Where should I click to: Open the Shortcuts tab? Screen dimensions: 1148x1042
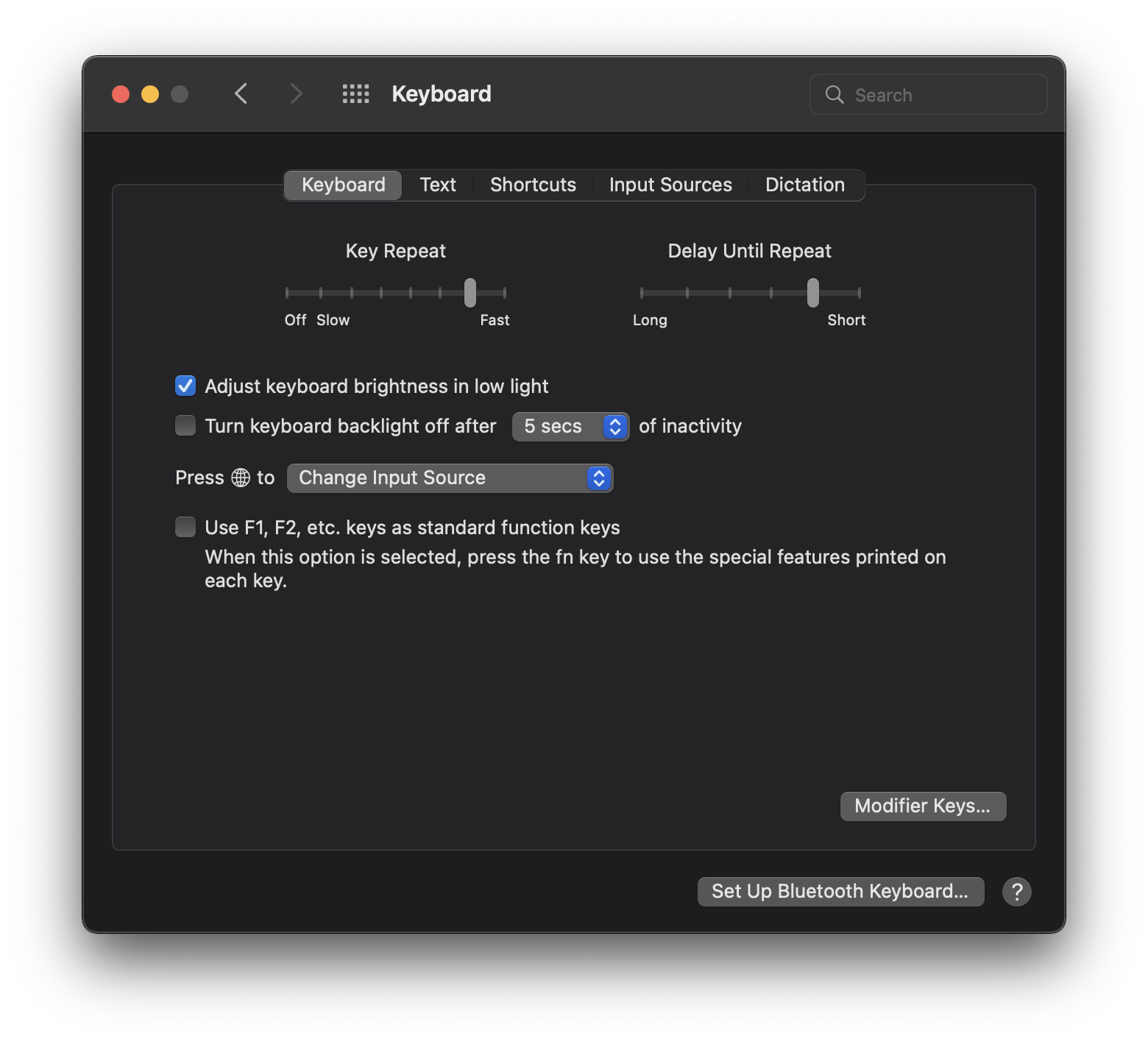[533, 185]
